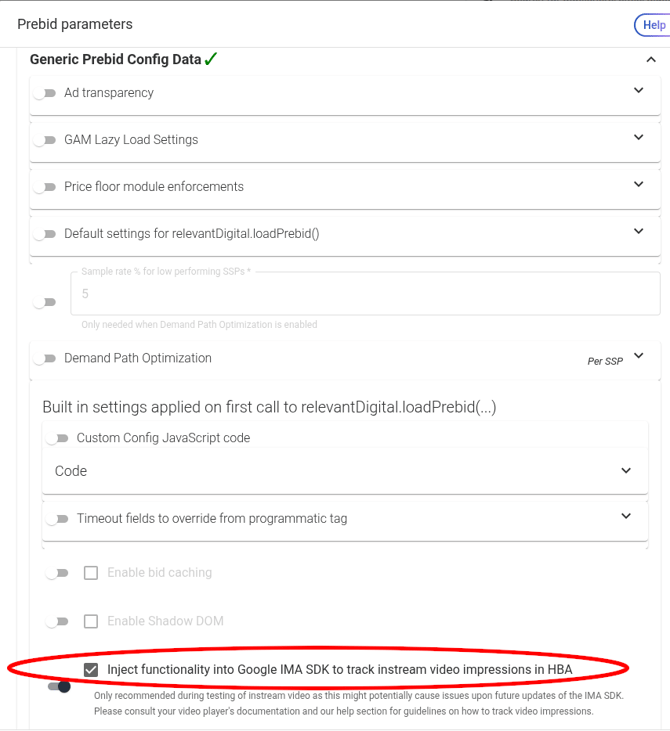The image size is (670, 731).
Task: Toggle the Ad transparency switch
Action: tap(44, 93)
